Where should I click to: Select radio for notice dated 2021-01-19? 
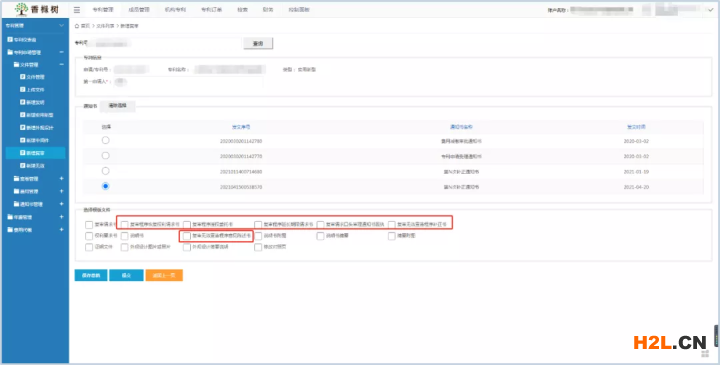coord(106,171)
